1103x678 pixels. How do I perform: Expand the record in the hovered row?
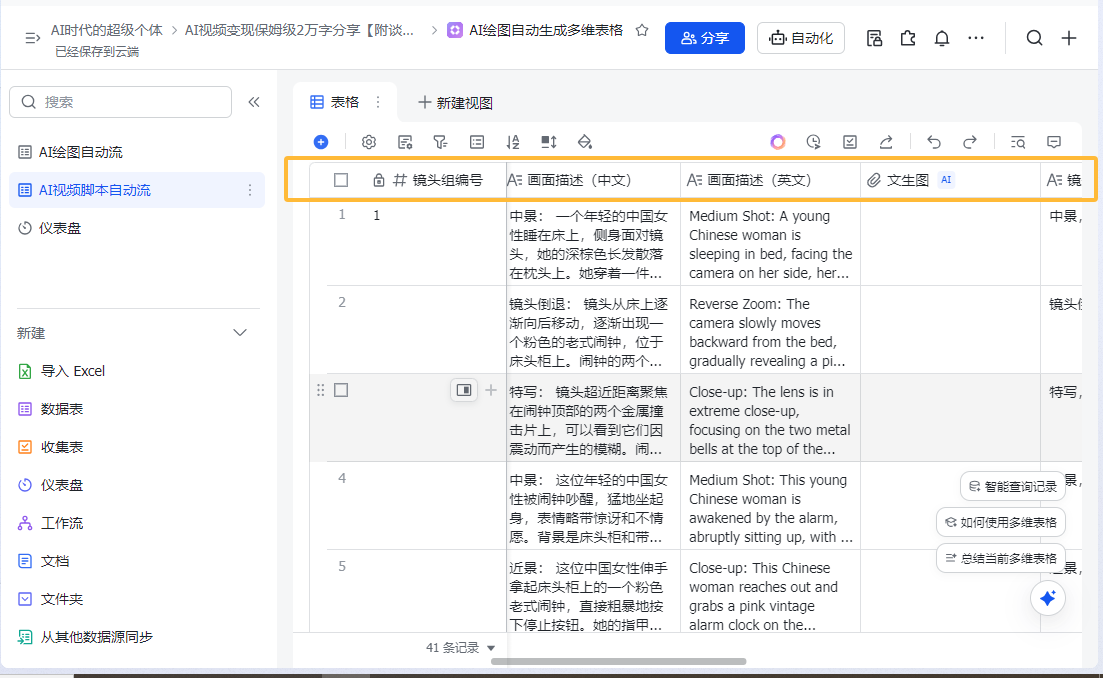coord(464,390)
